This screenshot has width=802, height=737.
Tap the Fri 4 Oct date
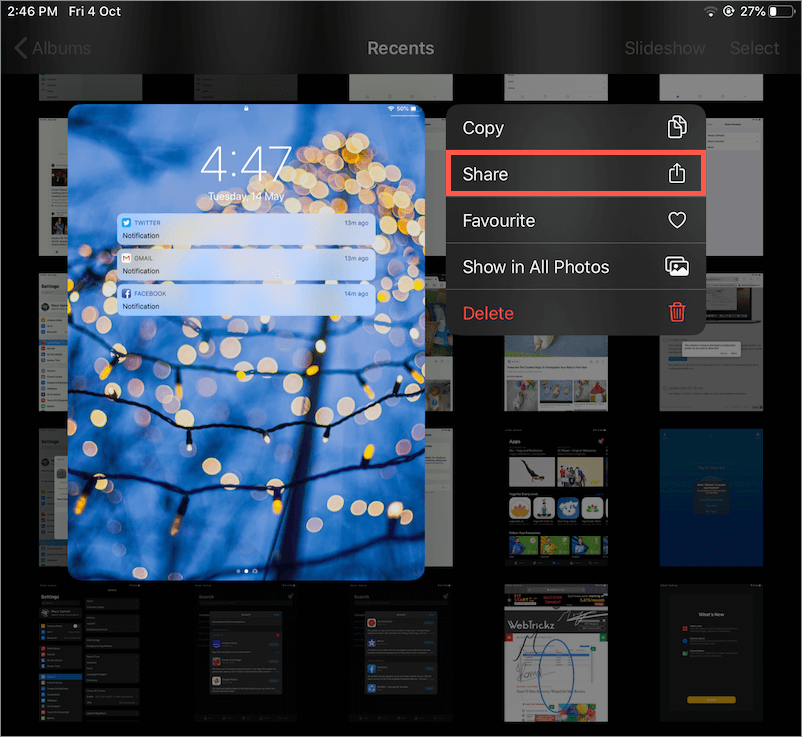95,11
